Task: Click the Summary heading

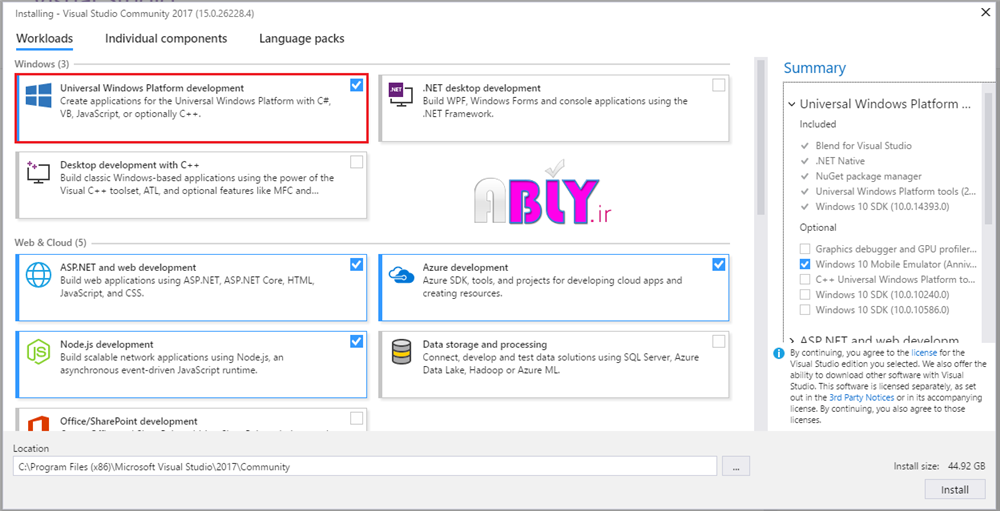Action: click(814, 68)
